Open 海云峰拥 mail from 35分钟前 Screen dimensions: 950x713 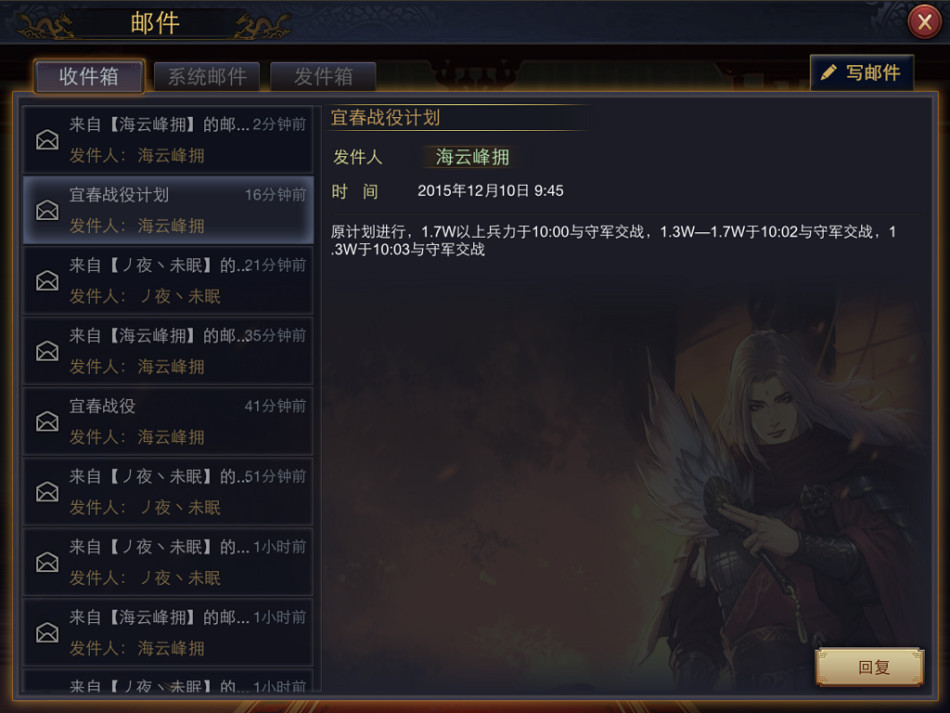coord(168,351)
